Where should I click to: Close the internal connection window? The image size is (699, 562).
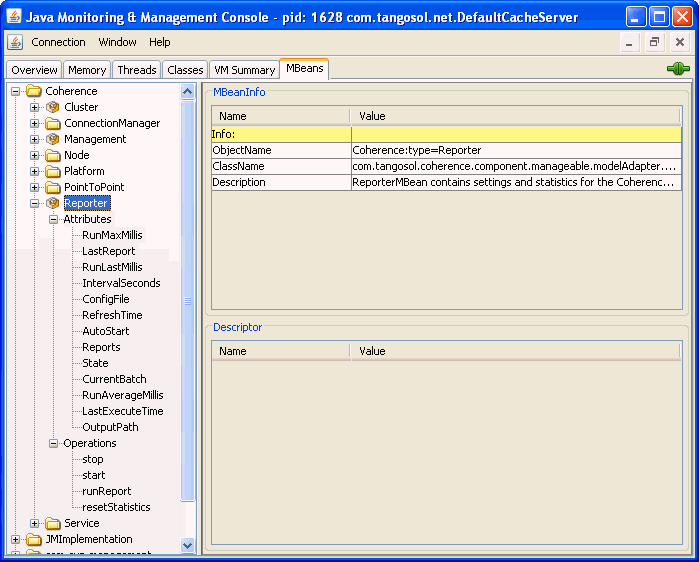679,42
